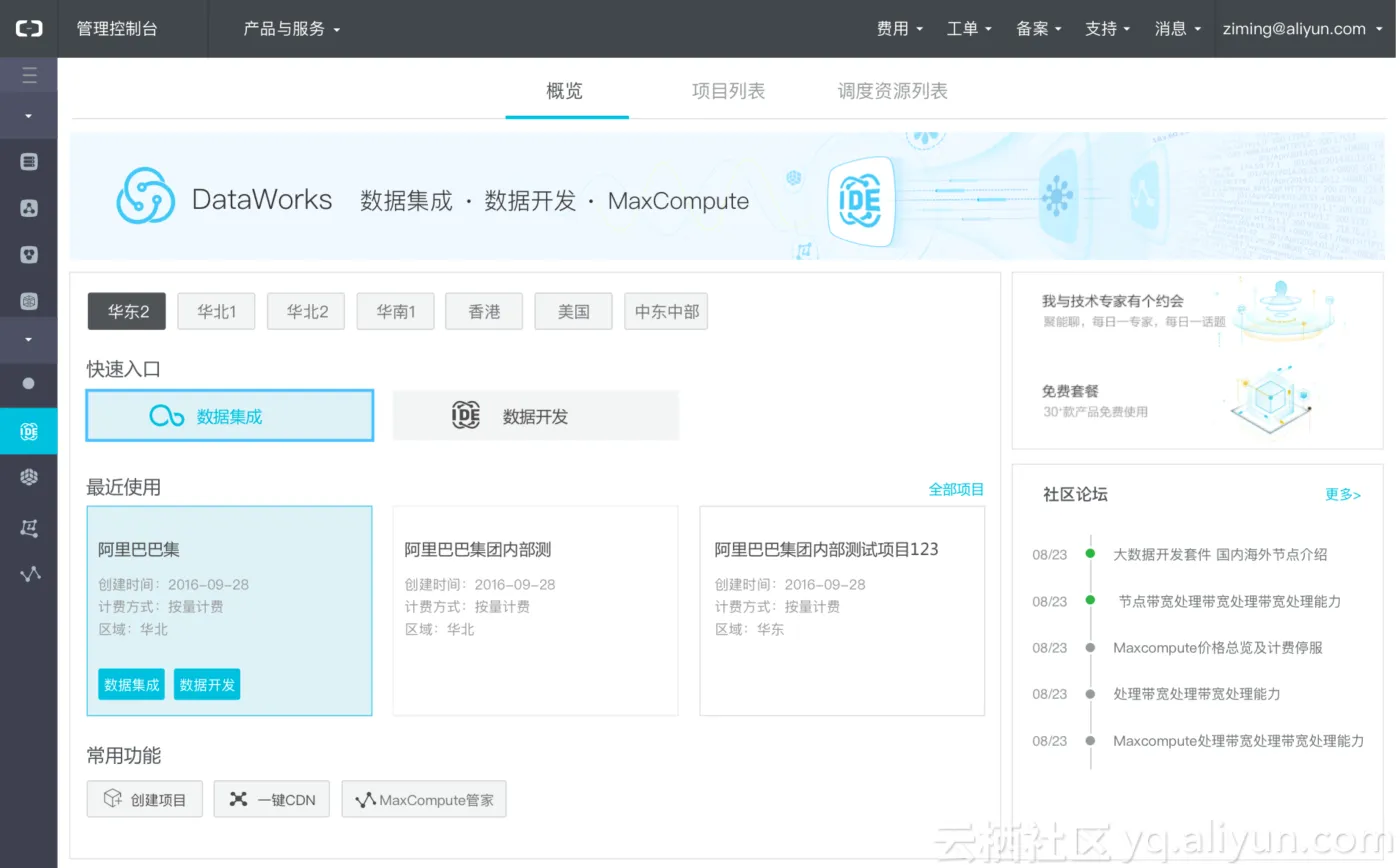
Task: Open post 处理带宽处理带宽处理能力
Action: click(1197, 694)
